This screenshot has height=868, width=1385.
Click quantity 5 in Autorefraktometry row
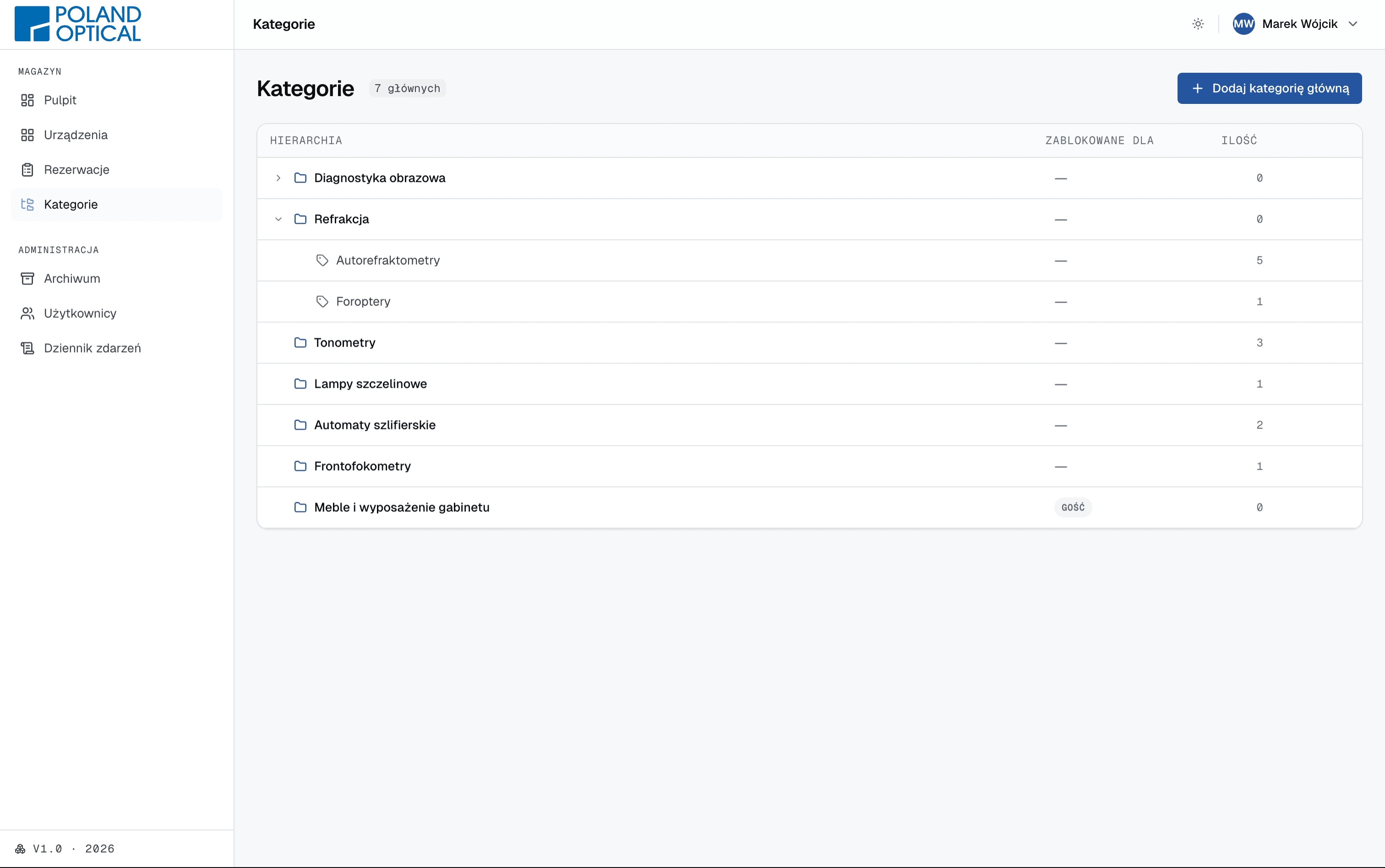point(1259,260)
